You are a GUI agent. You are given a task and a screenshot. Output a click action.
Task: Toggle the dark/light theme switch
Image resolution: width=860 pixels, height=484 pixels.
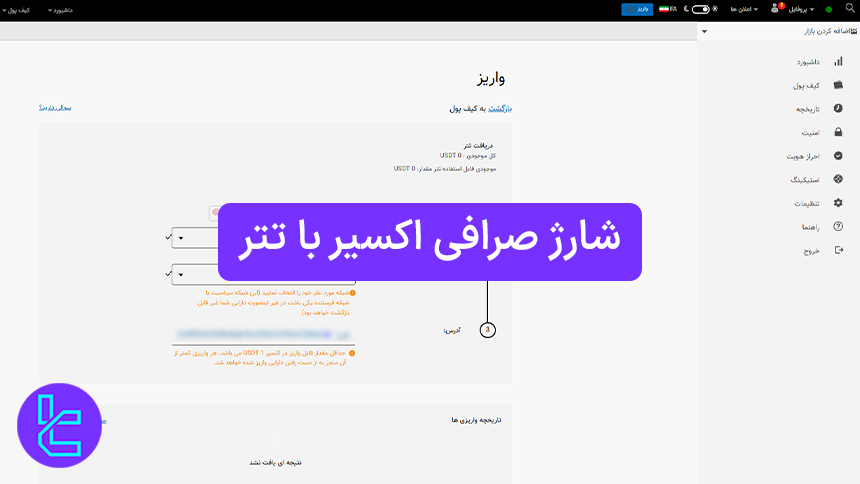pos(700,9)
